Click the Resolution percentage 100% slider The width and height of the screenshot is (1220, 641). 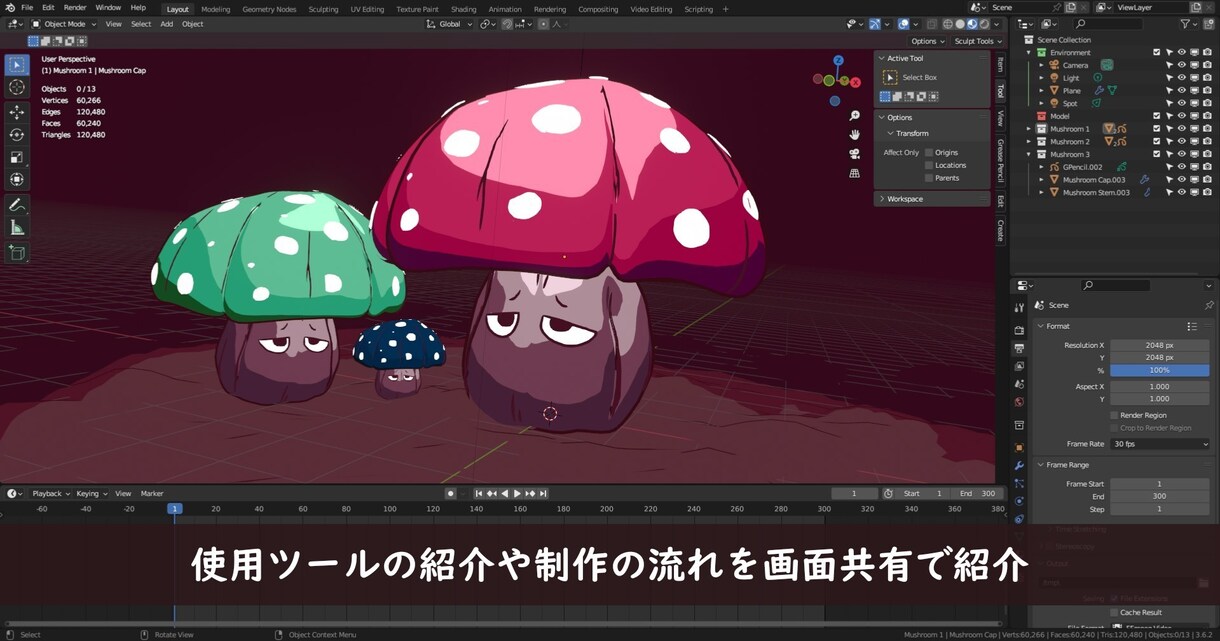[1160, 370]
